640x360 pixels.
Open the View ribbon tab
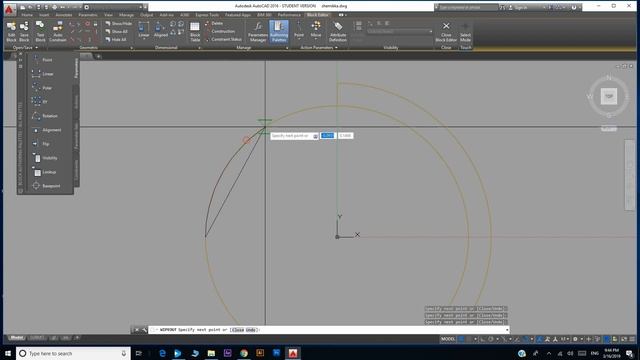pos(108,15)
